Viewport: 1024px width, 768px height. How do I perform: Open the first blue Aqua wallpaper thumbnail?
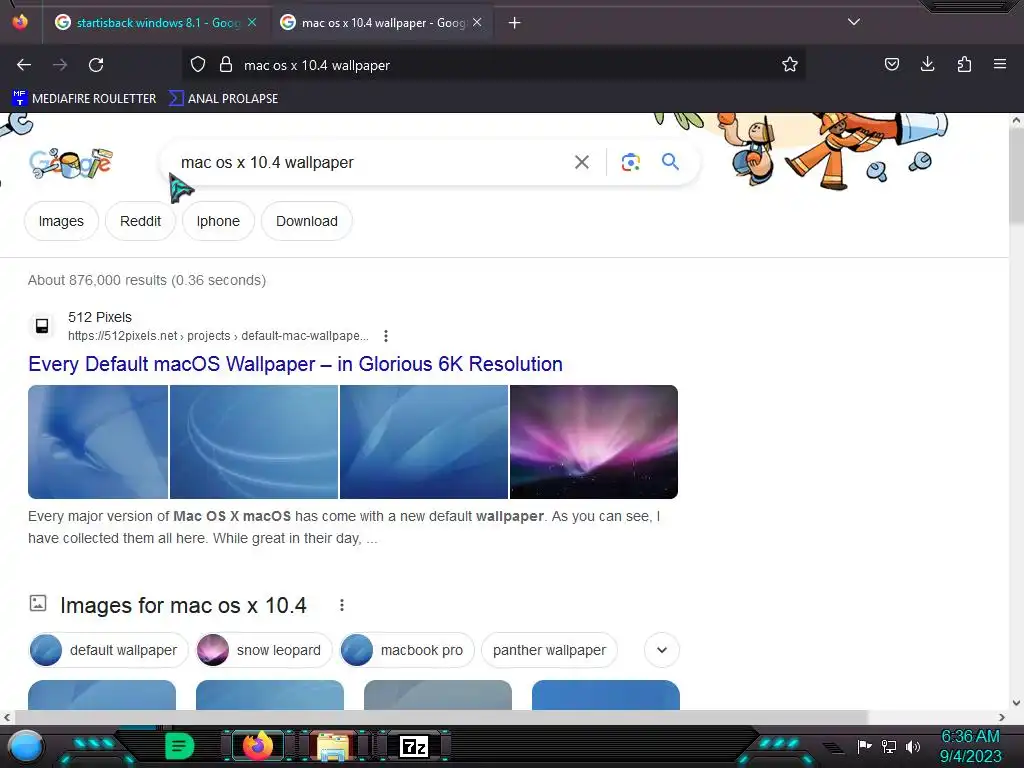click(x=98, y=442)
